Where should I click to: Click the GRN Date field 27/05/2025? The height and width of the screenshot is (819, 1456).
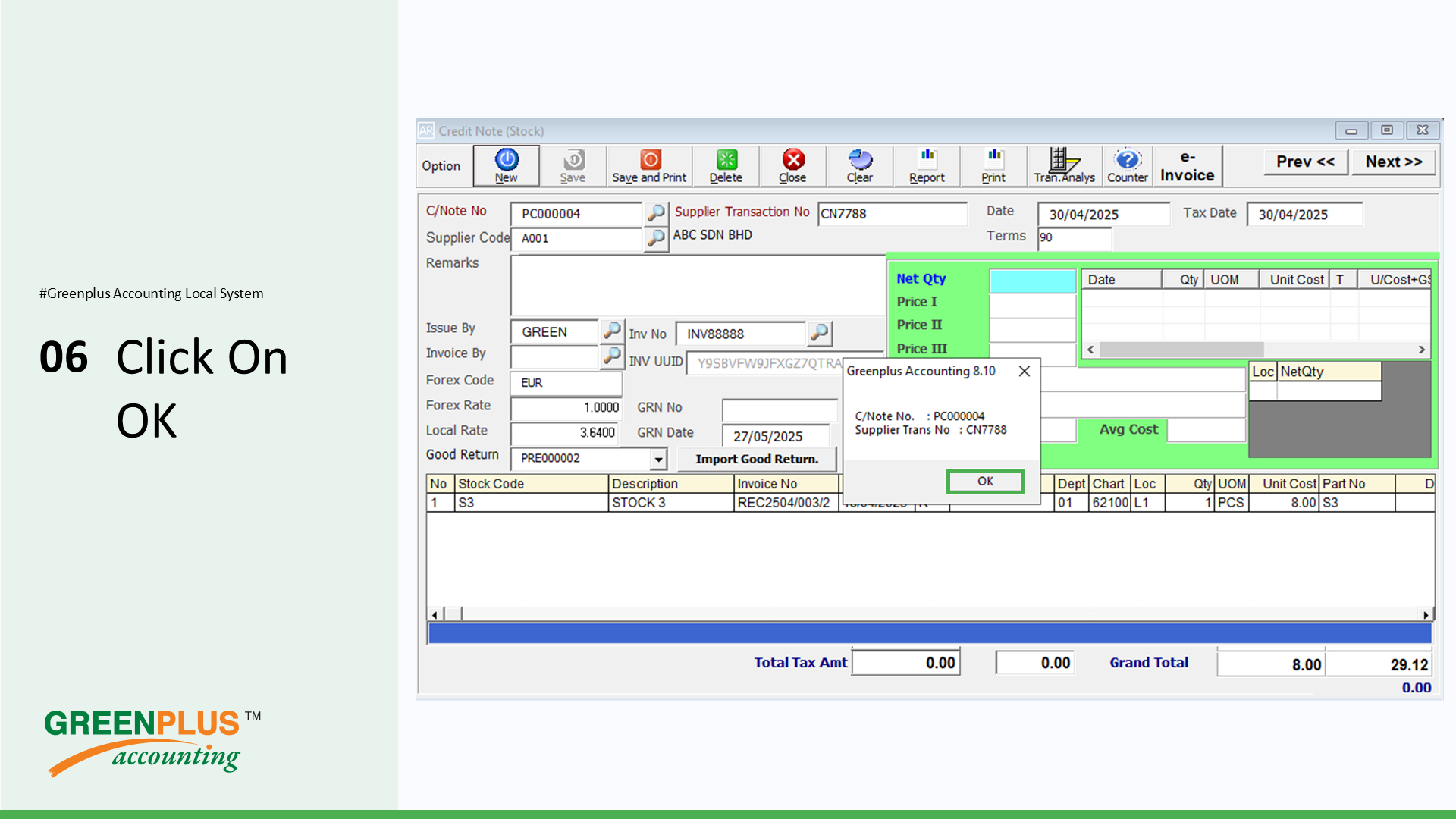pos(776,436)
